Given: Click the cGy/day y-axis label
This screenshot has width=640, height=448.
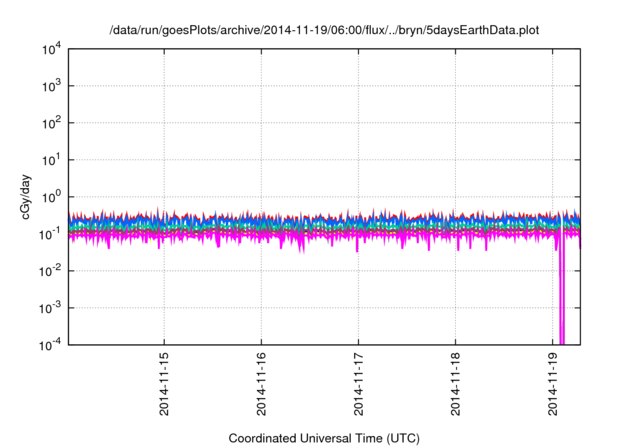Looking at the screenshot, I should point(25,197).
